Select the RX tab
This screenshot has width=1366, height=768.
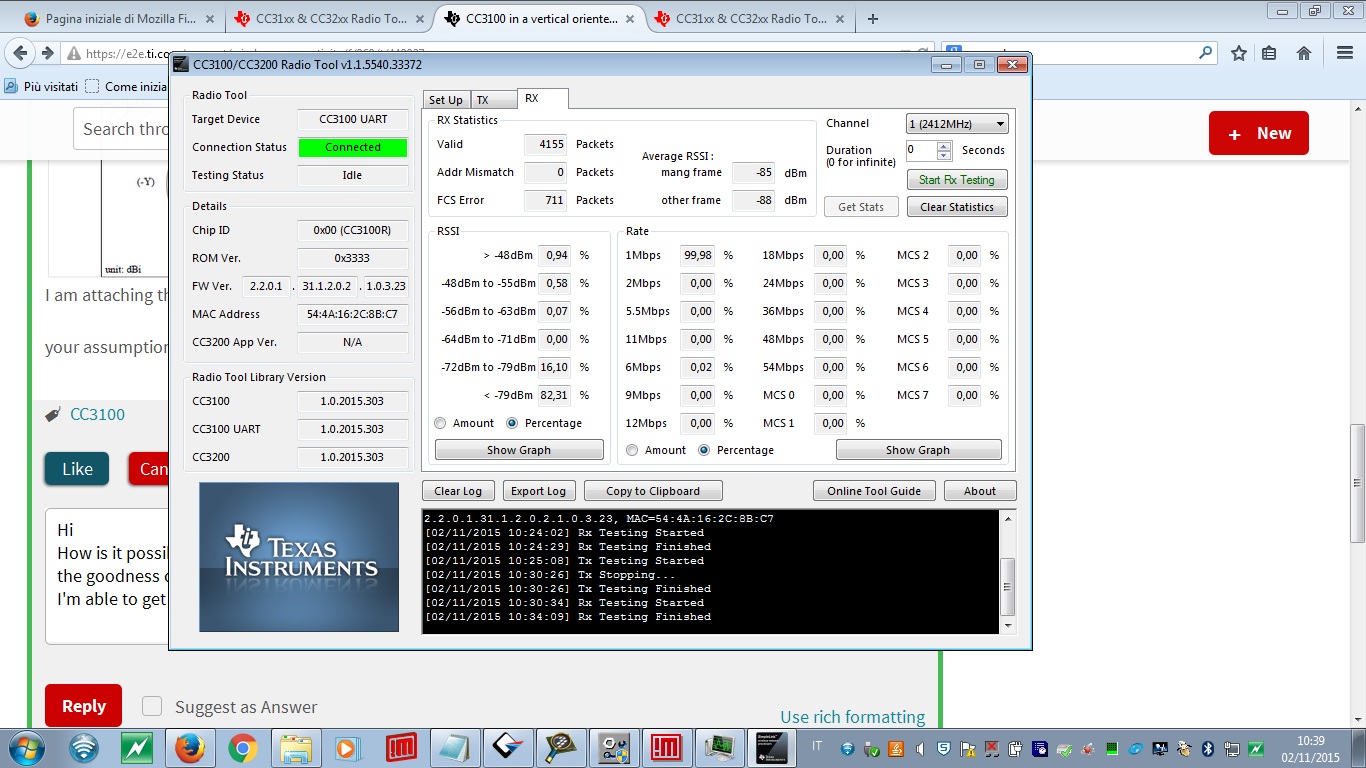click(542, 98)
